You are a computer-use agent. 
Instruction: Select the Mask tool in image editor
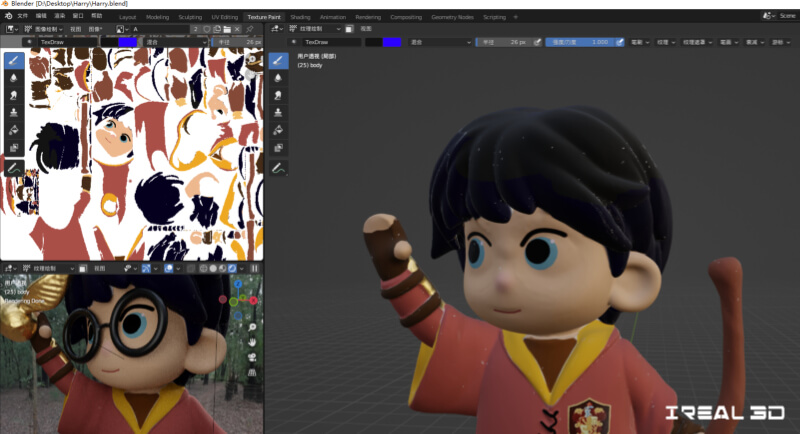(14, 148)
